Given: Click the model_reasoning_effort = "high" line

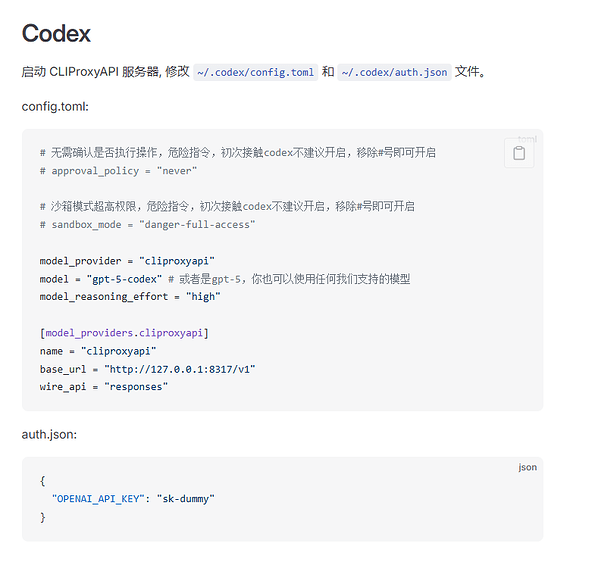Looking at the screenshot, I should click(x=130, y=297).
